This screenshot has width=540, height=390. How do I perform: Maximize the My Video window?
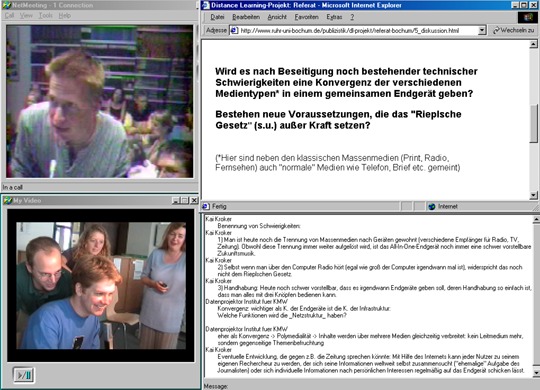185,200
